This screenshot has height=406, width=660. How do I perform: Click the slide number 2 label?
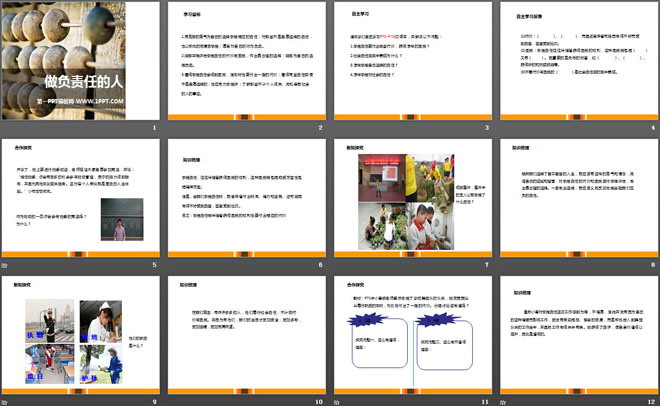pyautogui.click(x=321, y=127)
